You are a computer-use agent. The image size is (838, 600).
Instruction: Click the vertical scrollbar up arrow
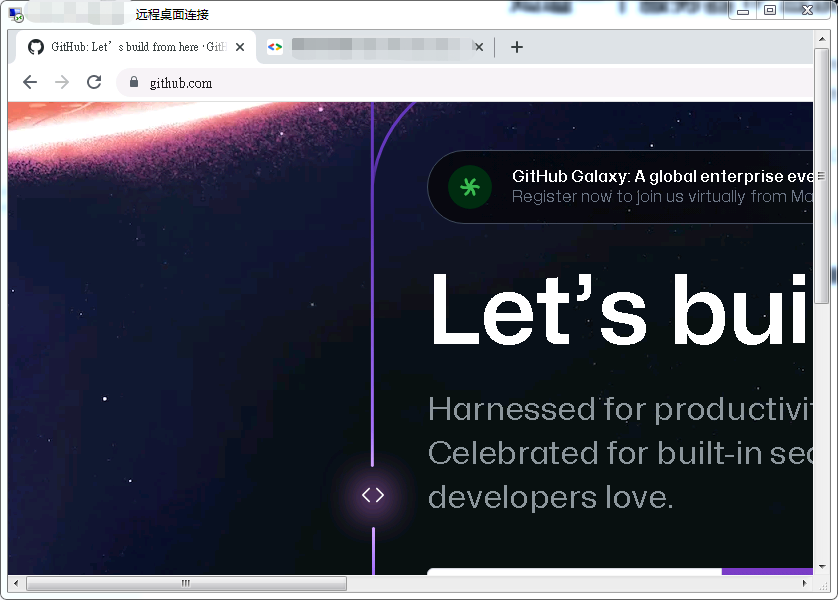[821, 39]
